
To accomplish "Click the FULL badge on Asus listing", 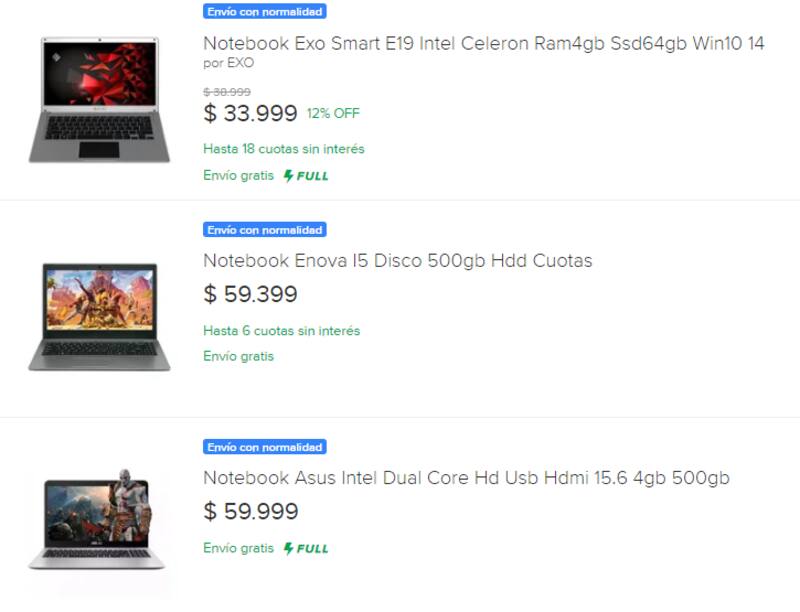I will point(306,548).
